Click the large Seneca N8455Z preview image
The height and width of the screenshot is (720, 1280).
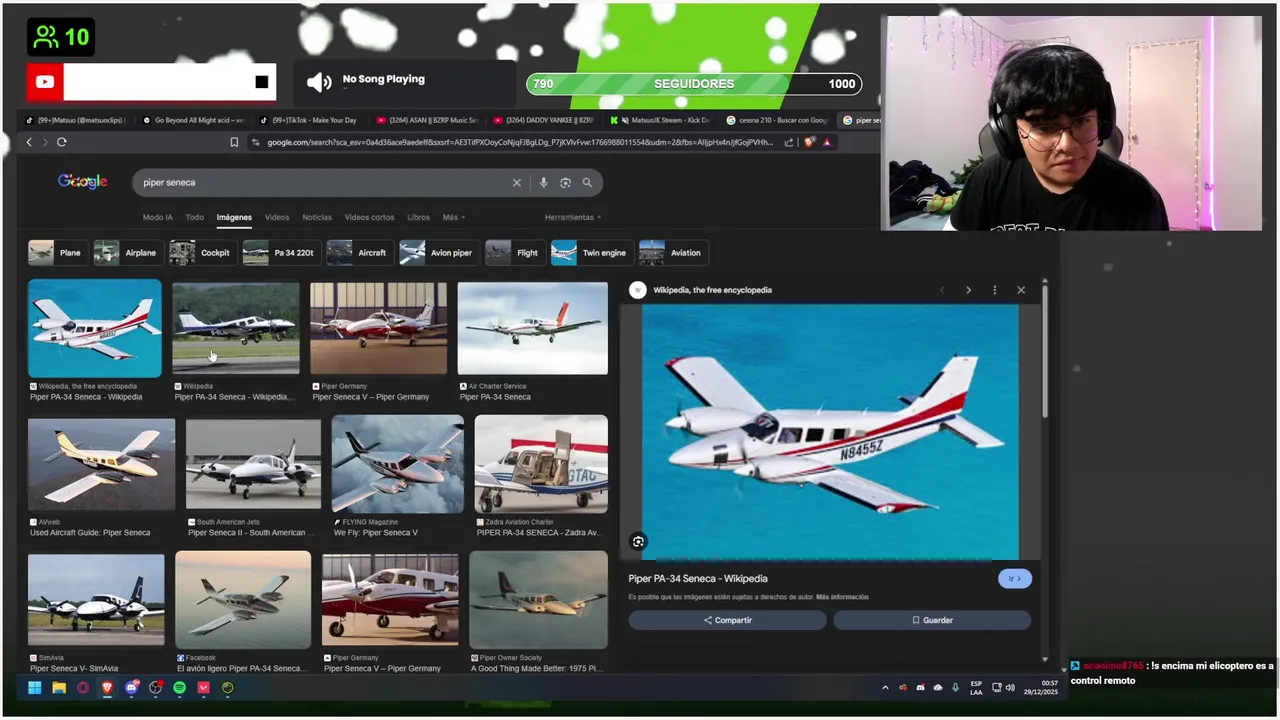coord(830,432)
